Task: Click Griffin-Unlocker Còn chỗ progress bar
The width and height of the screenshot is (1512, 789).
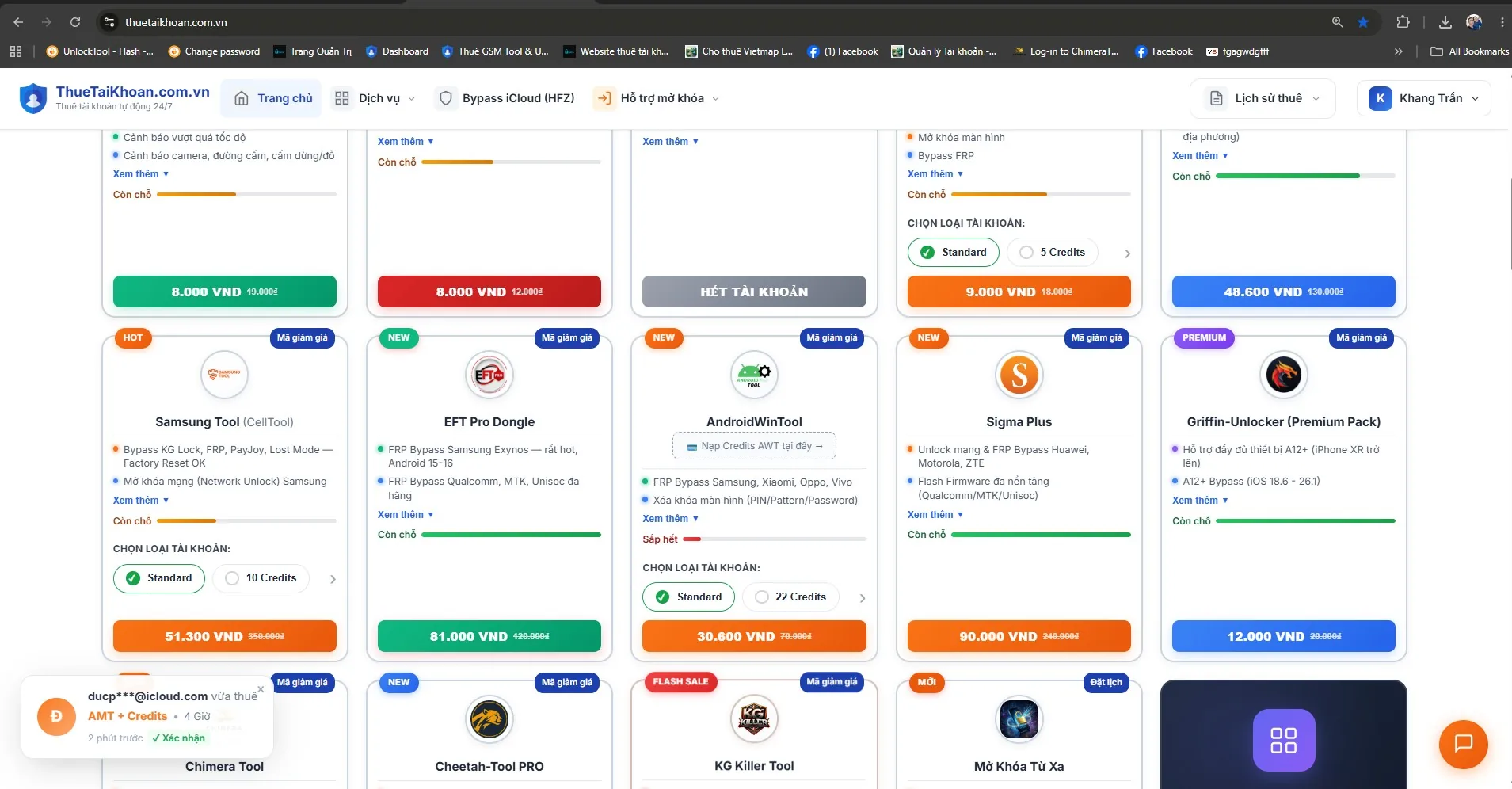Action: click(1305, 521)
